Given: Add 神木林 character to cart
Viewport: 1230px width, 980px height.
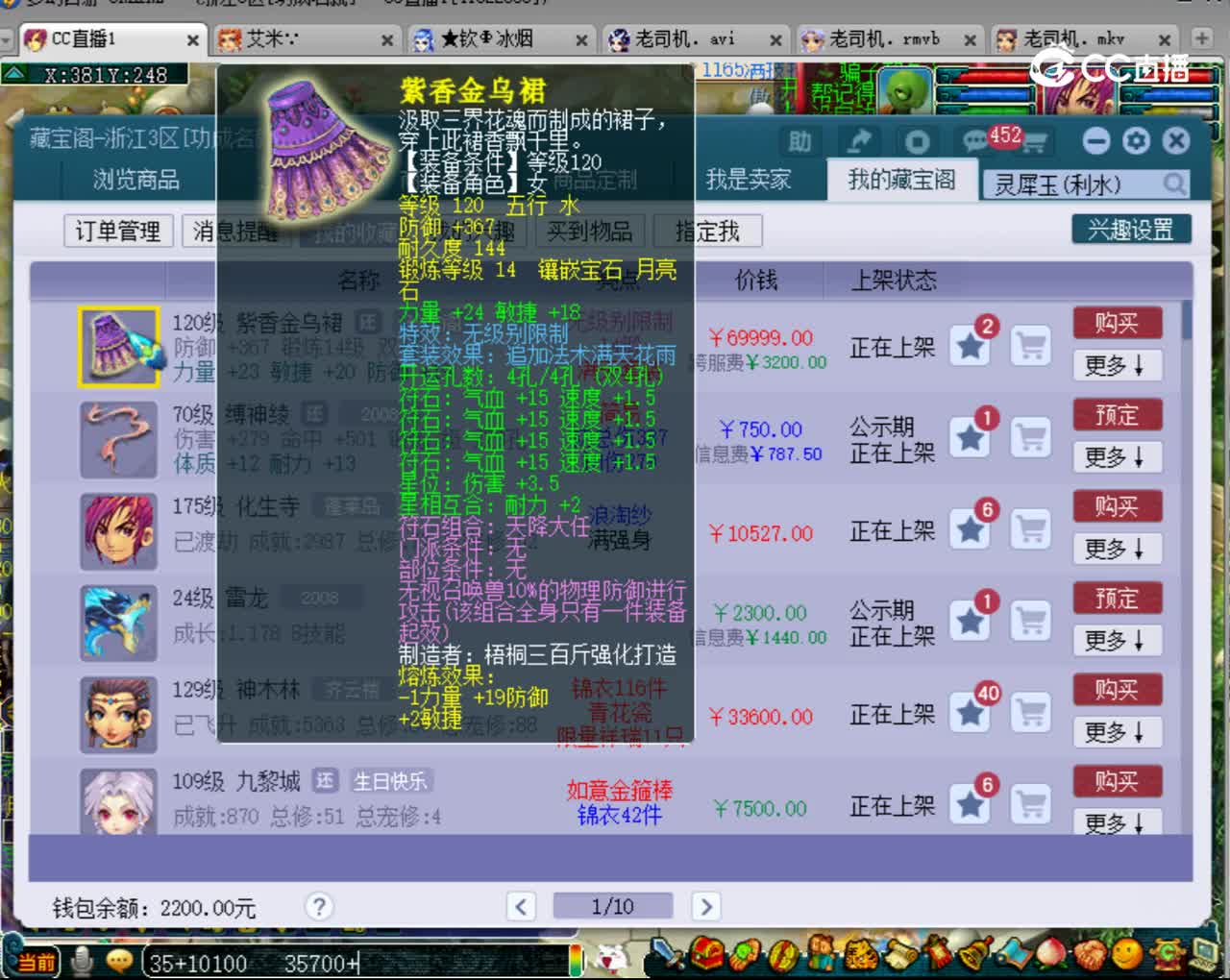Looking at the screenshot, I should coord(1031,713).
